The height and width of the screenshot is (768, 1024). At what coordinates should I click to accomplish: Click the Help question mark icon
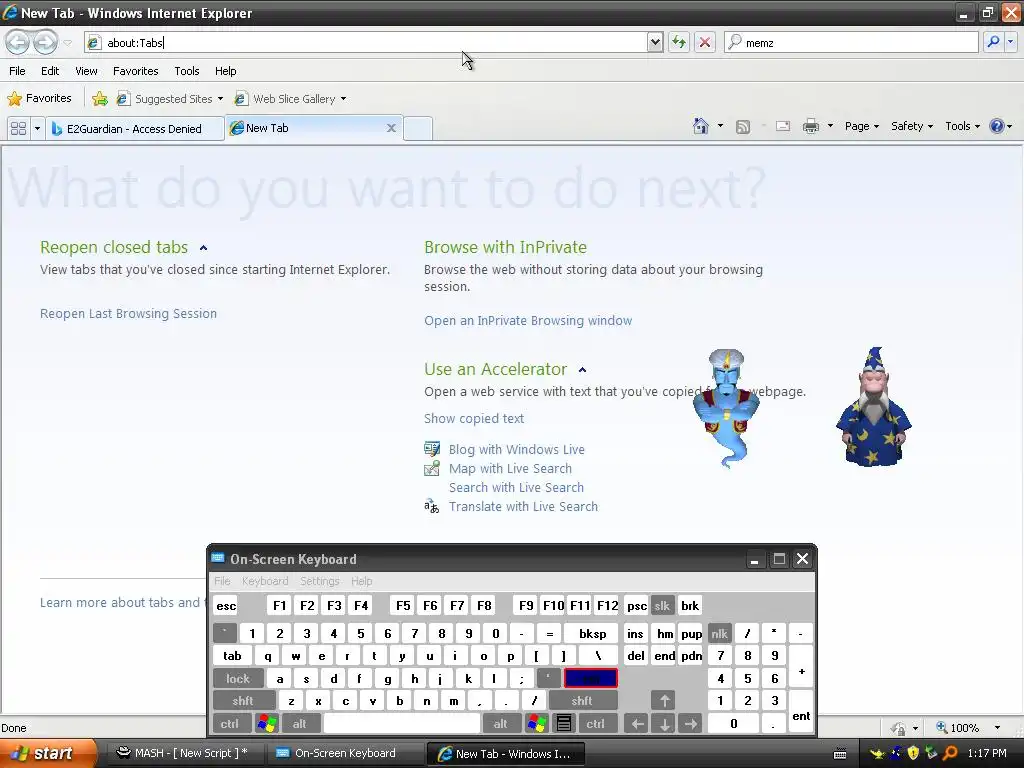(x=997, y=126)
